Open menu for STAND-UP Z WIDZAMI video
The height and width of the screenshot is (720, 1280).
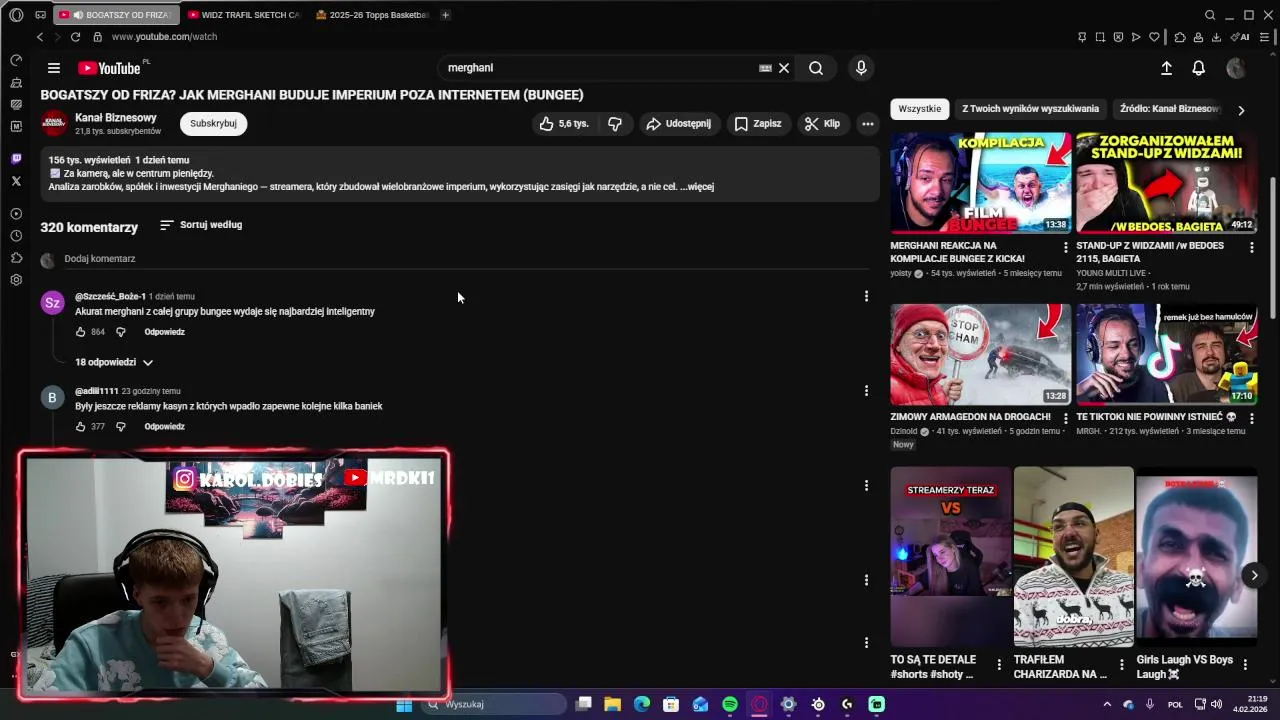pos(1251,248)
